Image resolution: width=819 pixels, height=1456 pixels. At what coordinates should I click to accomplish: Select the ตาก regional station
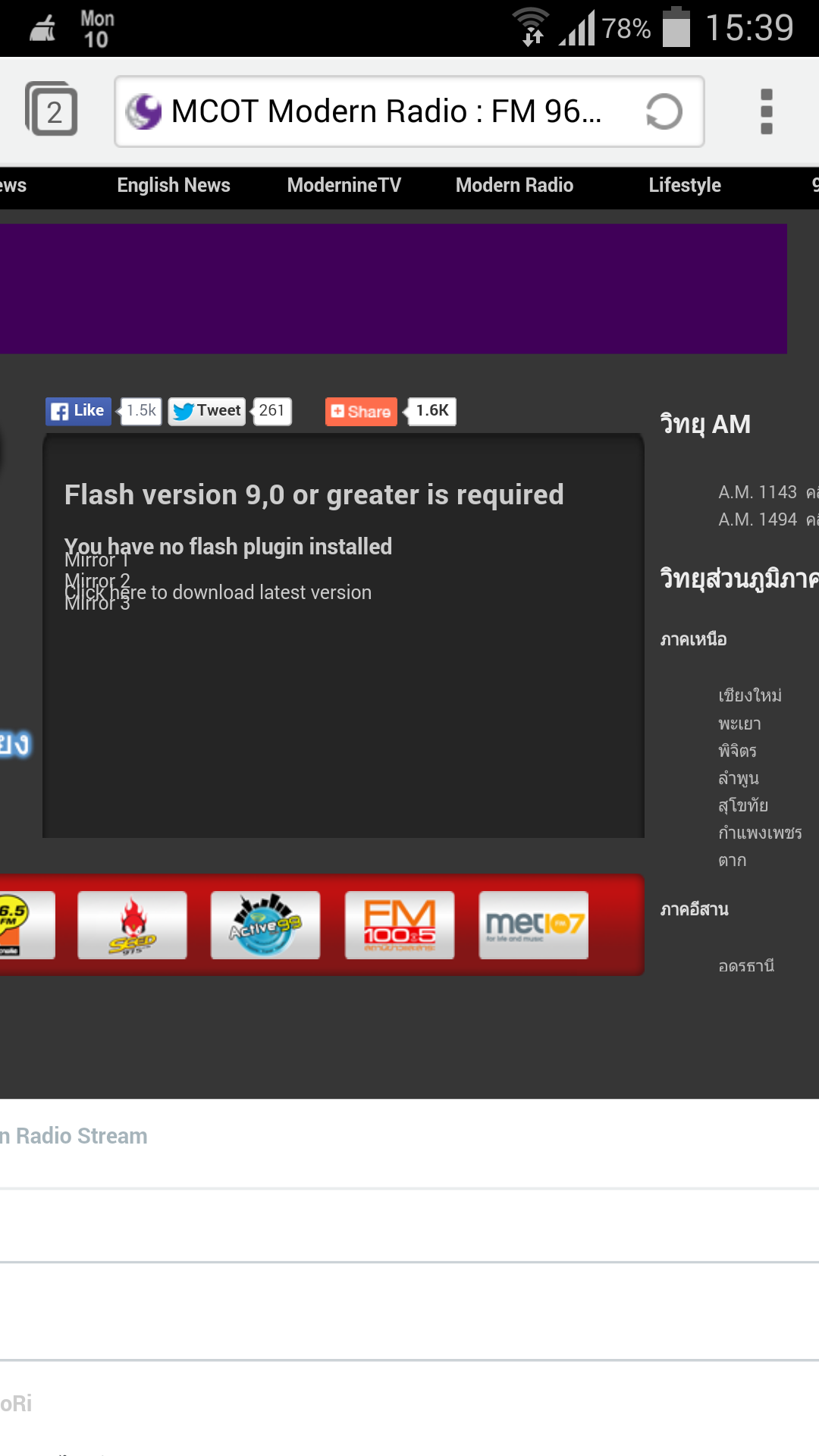[x=733, y=860]
